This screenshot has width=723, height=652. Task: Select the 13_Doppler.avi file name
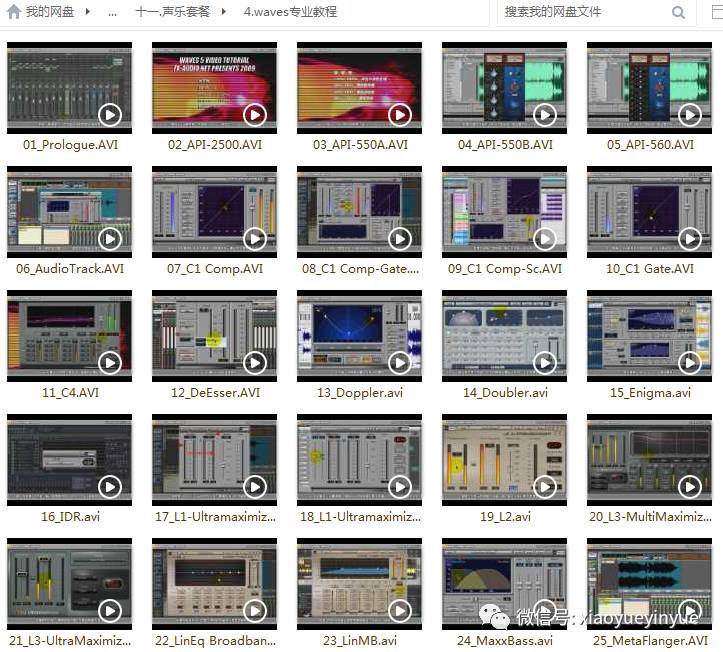[x=360, y=393]
